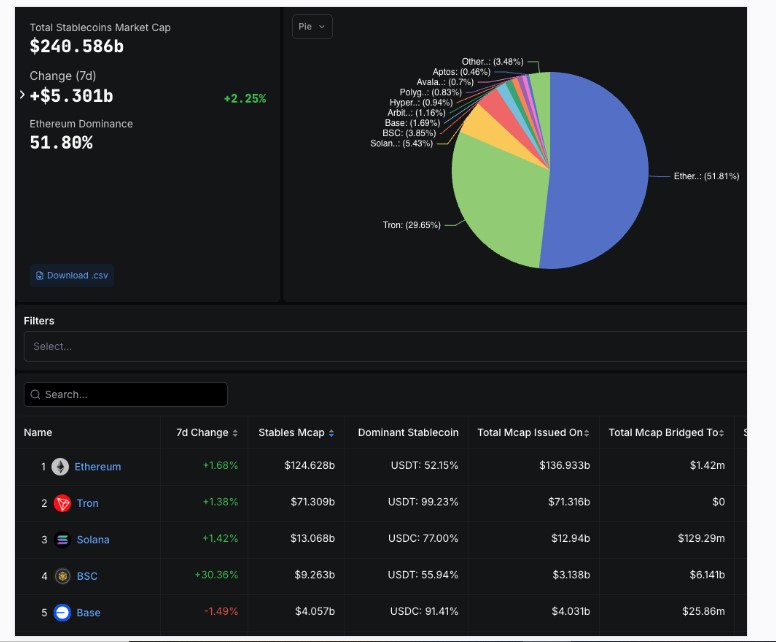The height and width of the screenshot is (642, 776).
Task: Click the Hyper..: (0.94%) pie label
Action: pyautogui.click(x=421, y=102)
